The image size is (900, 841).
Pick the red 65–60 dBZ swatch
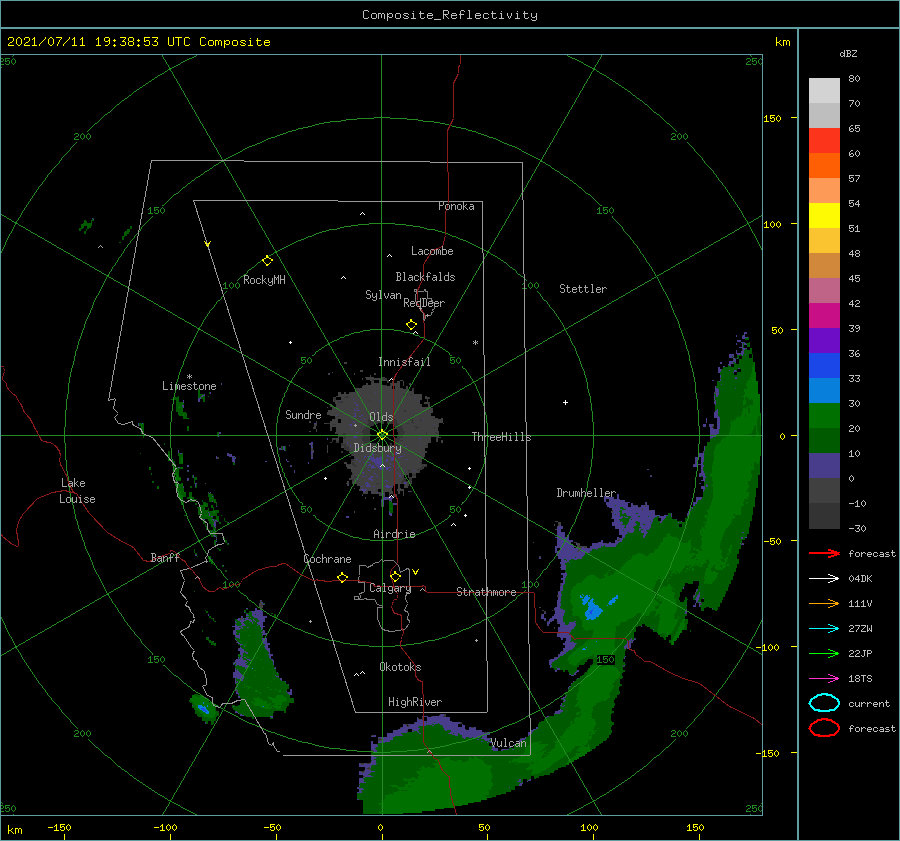coord(824,140)
